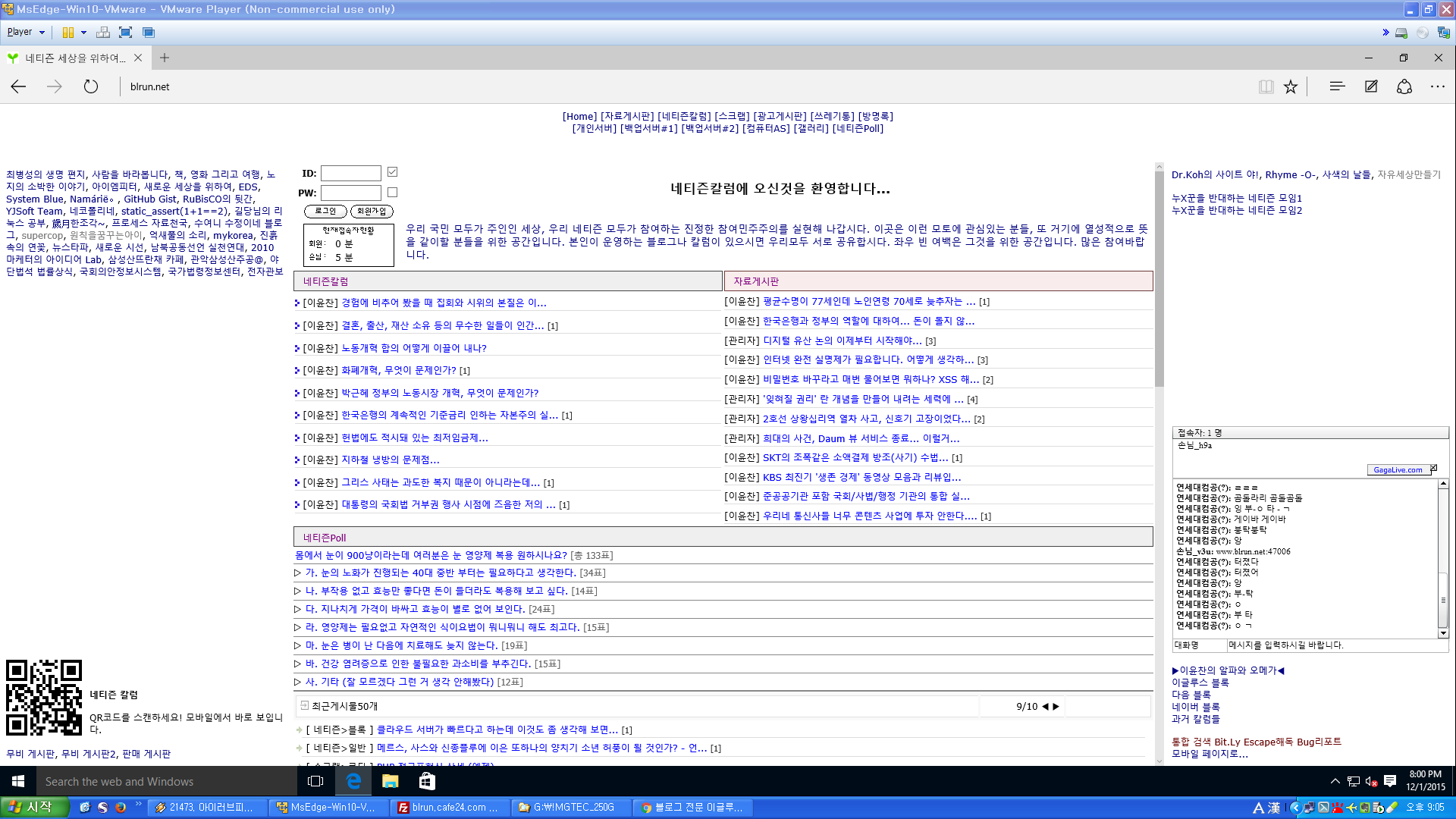Click the Edge back arrow

point(19,86)
